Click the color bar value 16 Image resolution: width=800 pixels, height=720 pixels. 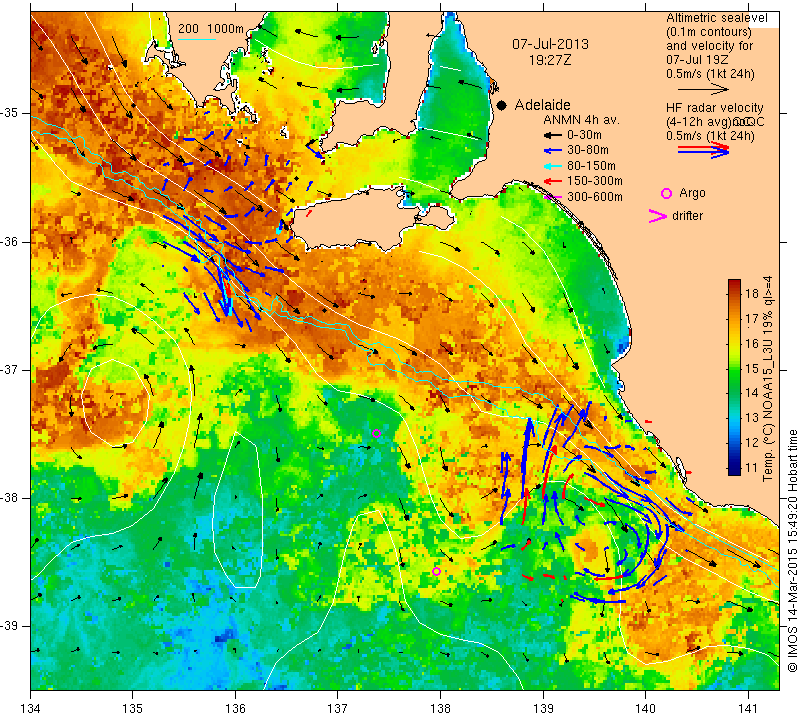[x=753, y=343]
